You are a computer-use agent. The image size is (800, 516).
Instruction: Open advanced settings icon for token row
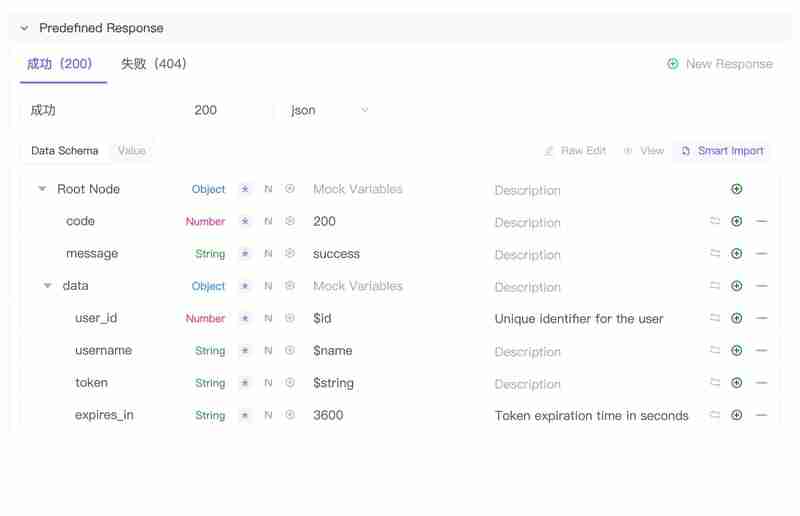pos(290,383)
